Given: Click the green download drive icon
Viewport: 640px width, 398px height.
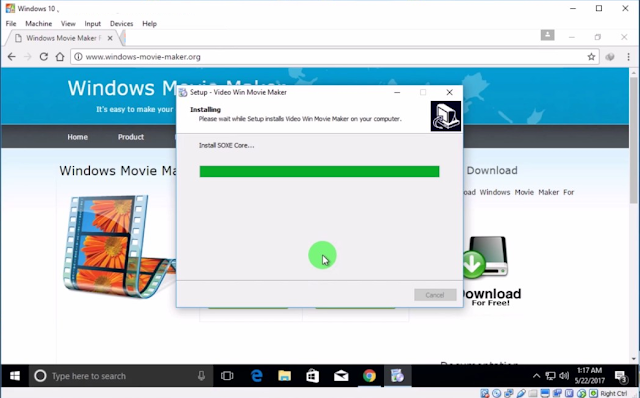Looking at the screenshot, I should point(486,257).
